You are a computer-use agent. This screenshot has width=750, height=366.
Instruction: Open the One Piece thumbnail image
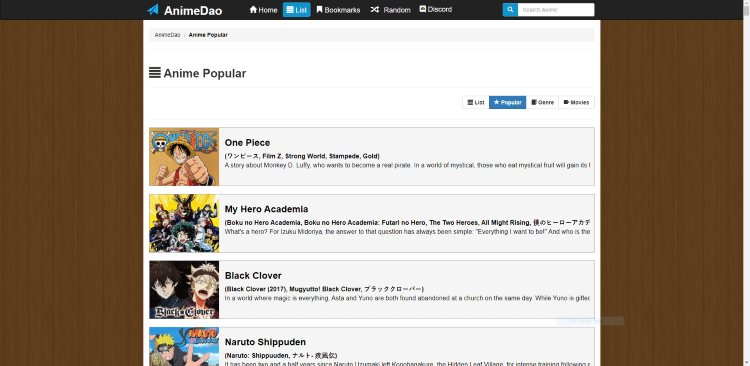coord(184,156)
